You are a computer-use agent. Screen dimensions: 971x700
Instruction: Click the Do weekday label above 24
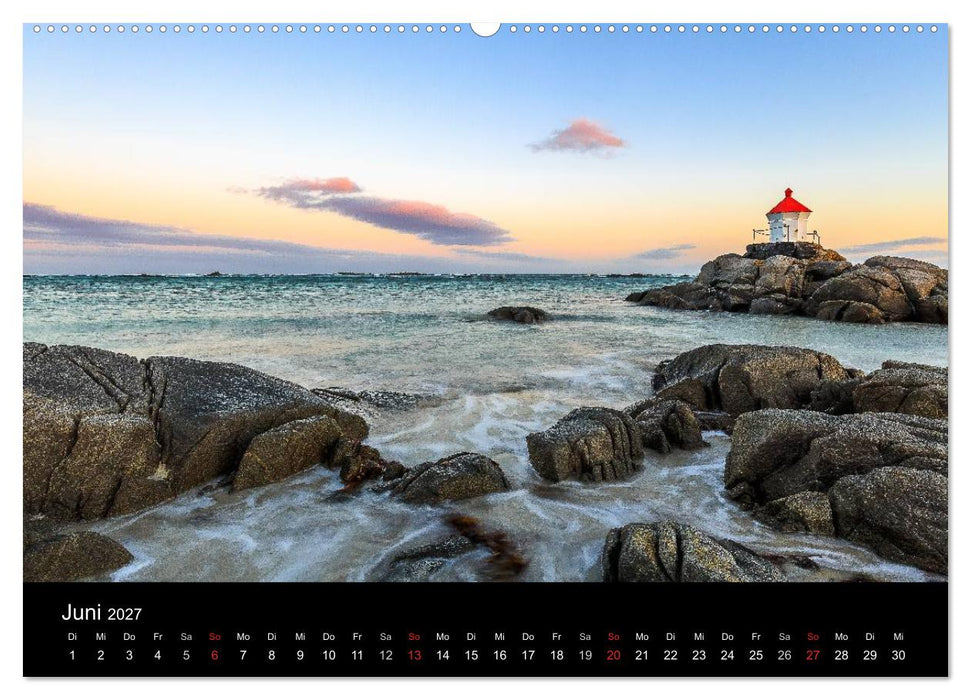728,637
